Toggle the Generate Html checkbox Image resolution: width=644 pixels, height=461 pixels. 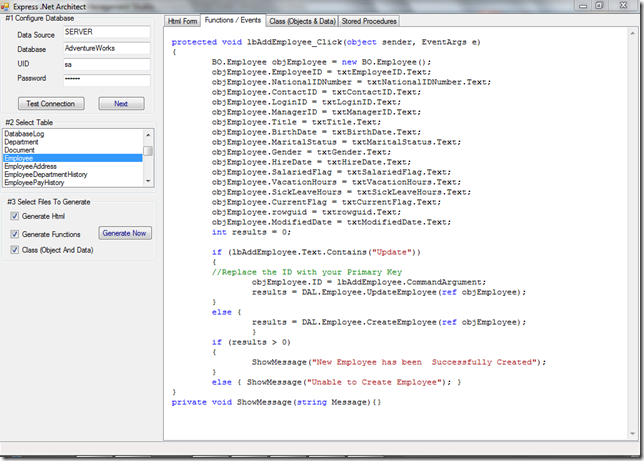pos(14,216)
